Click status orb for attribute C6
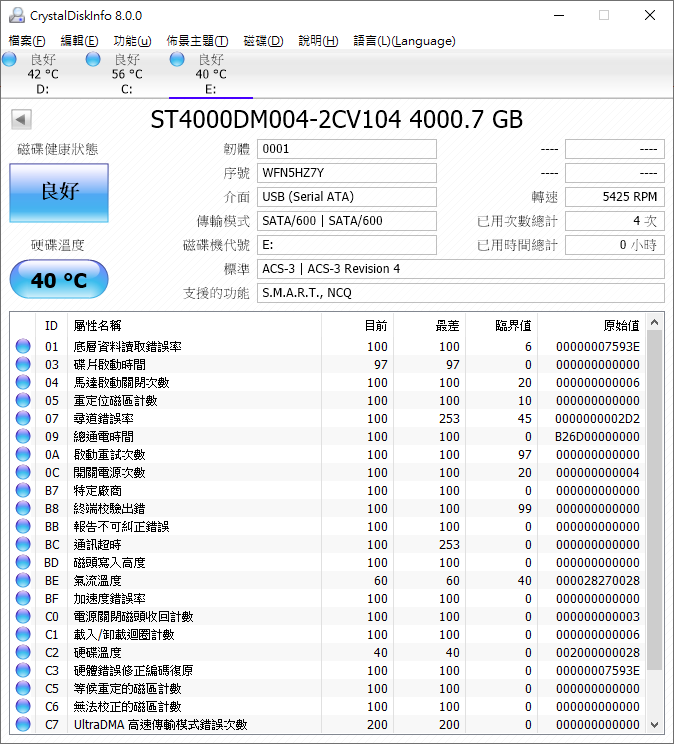The width and height of the screenshot is (674, 744). pyautogui.click(x=23, y=707)
